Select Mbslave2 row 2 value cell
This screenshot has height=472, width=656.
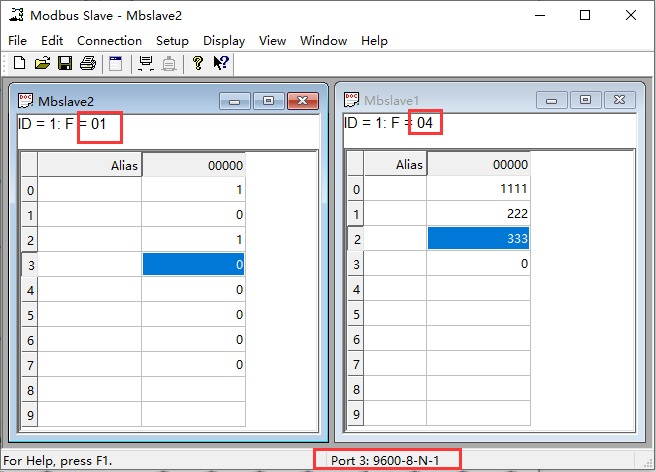[x=193, y=240]
